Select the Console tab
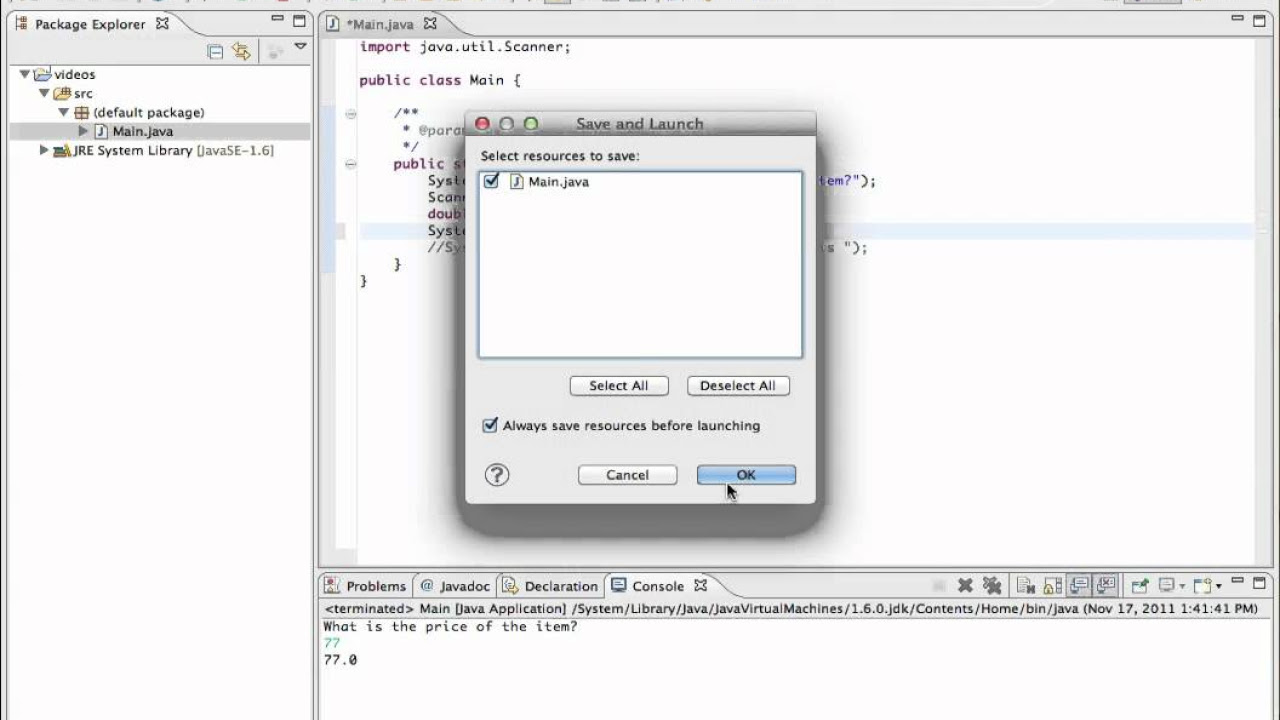Viewport: 1280px width, 720px height. click(658, 586)
